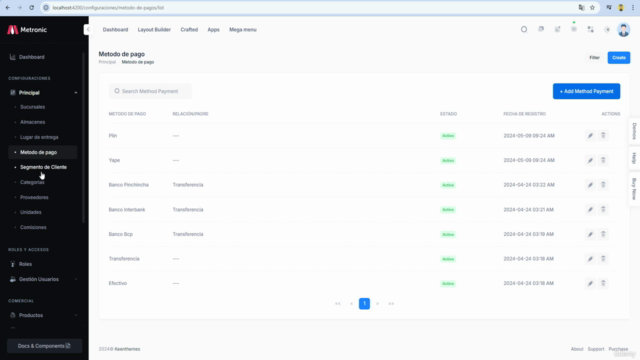Open the Demos side tab
This screenshot has width=640, height=360.
click(634, 131)
